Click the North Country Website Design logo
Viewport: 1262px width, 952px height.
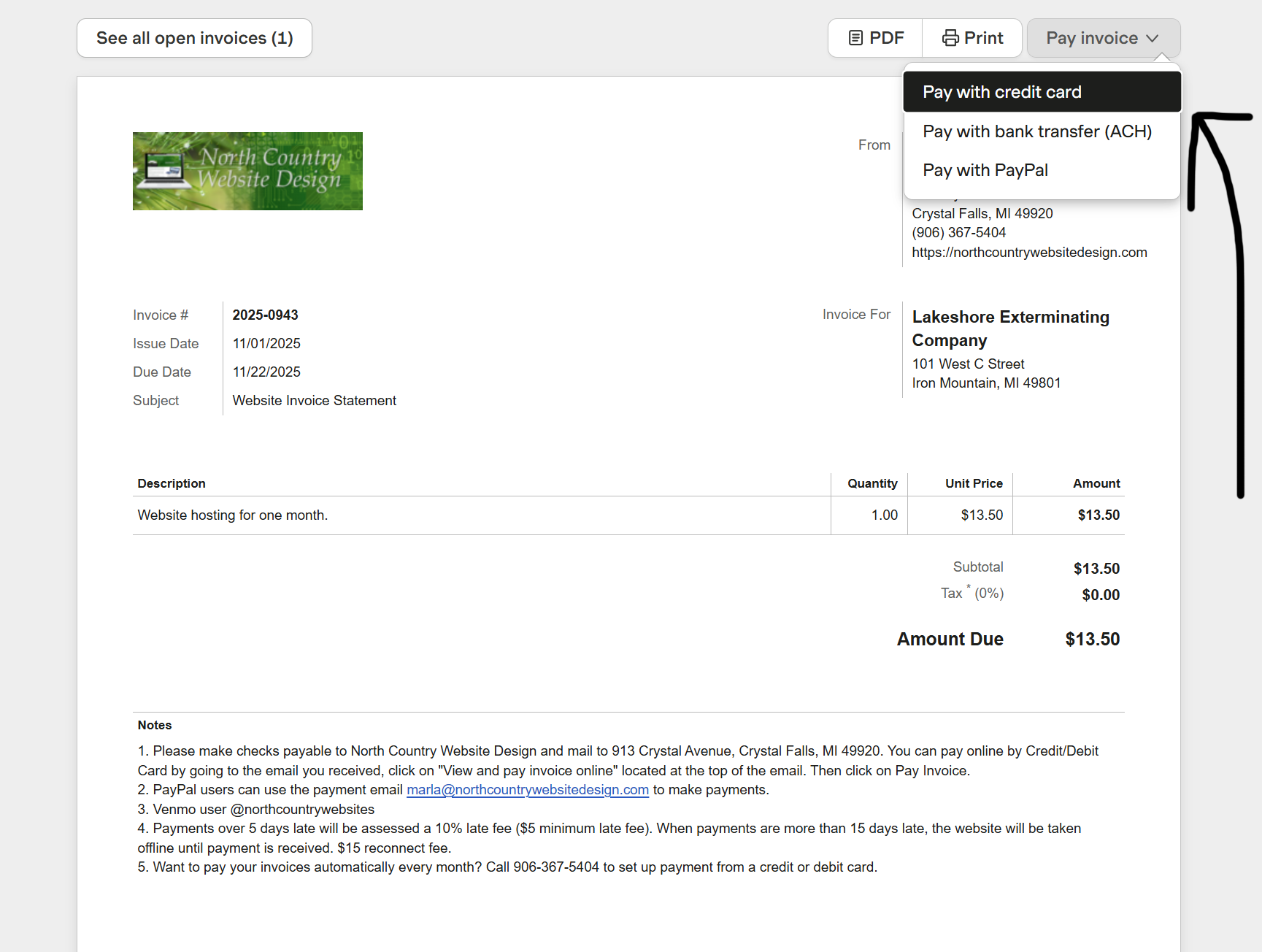click(247, 171)
